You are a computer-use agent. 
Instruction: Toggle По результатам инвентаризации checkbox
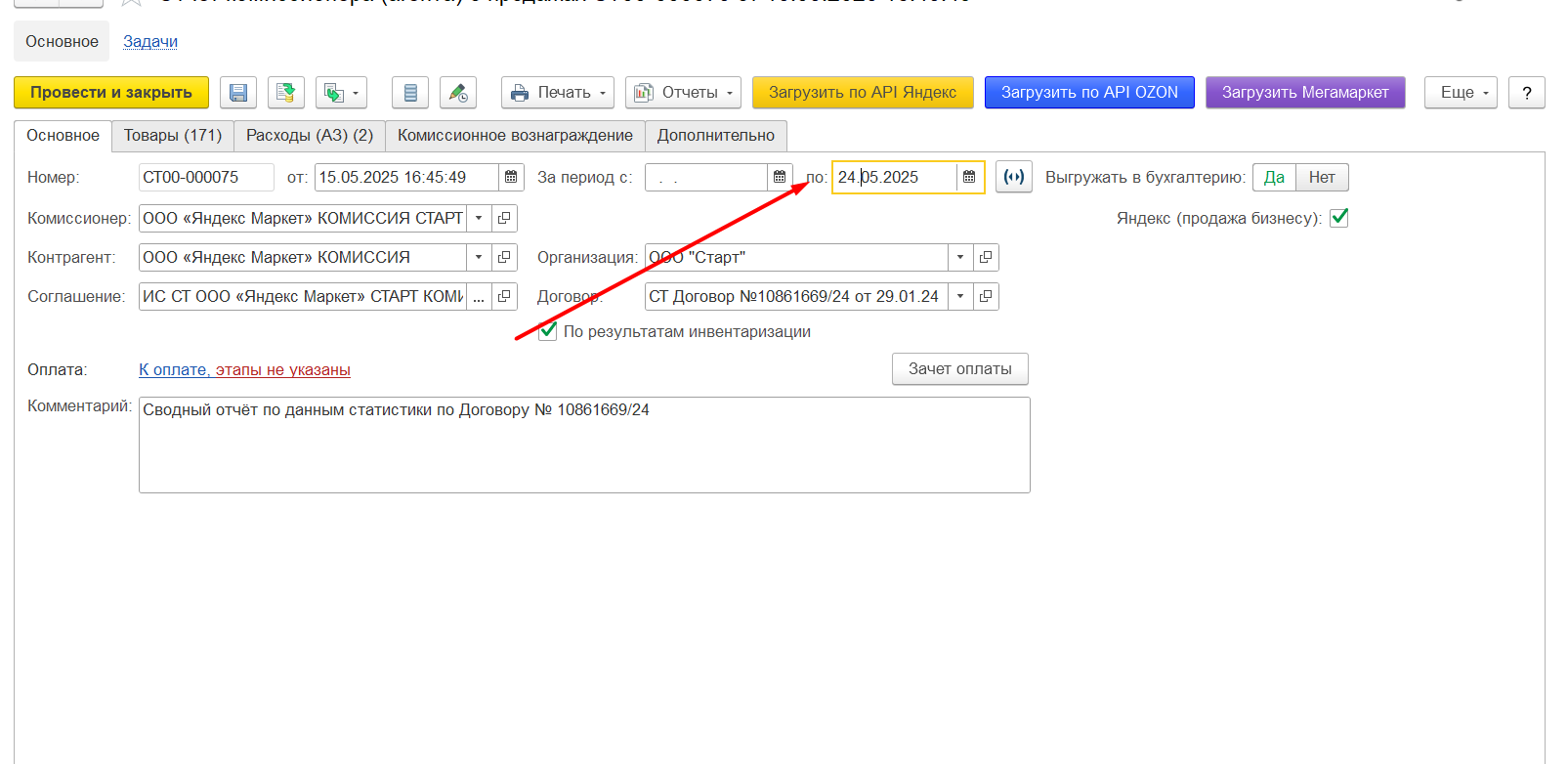tap(548, 331)
